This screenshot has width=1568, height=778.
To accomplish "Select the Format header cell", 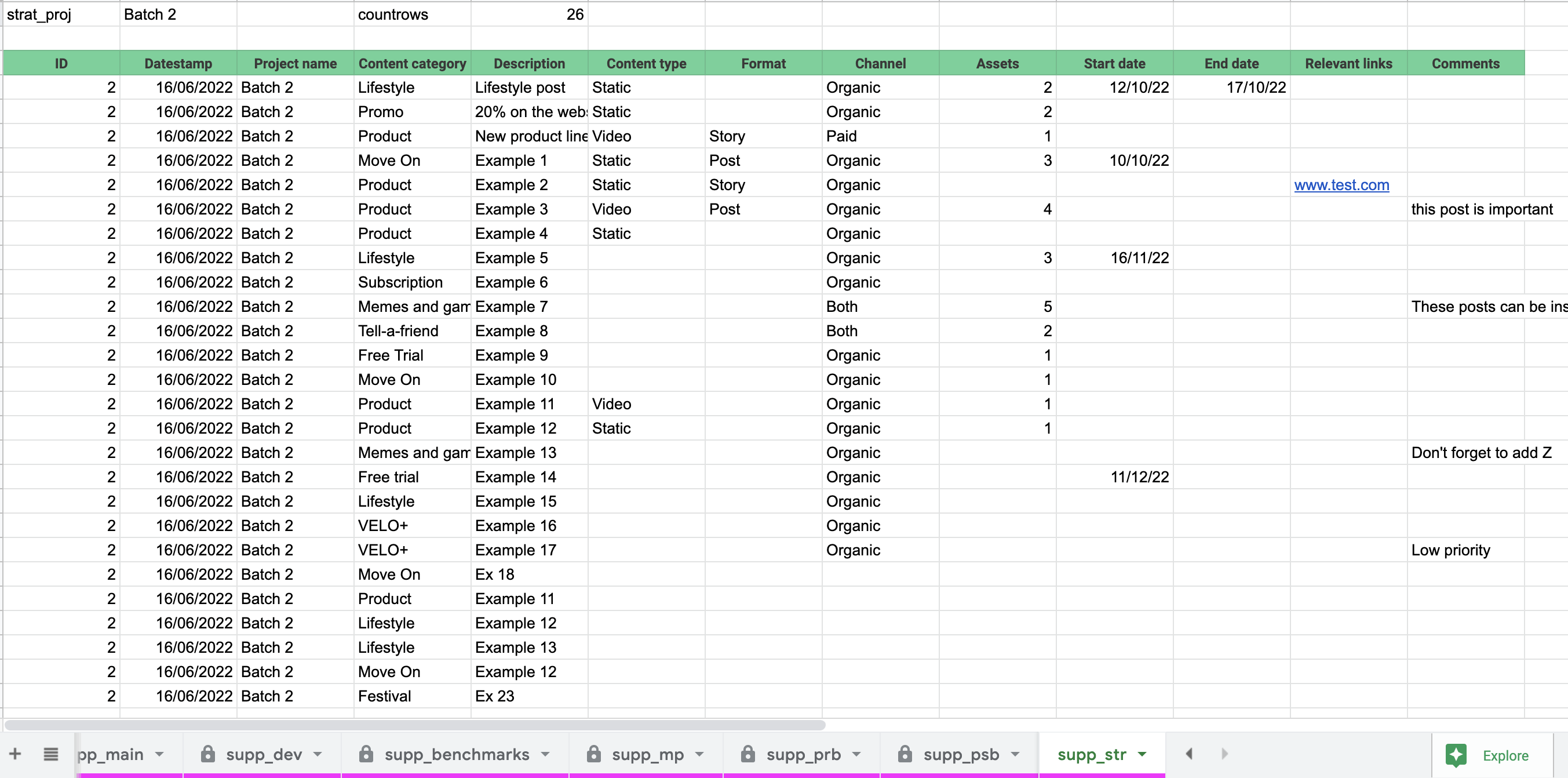I will 763,63.
